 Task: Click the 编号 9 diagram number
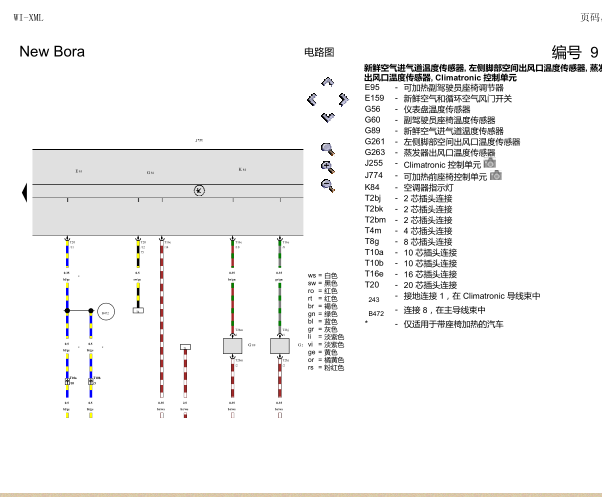575,52
